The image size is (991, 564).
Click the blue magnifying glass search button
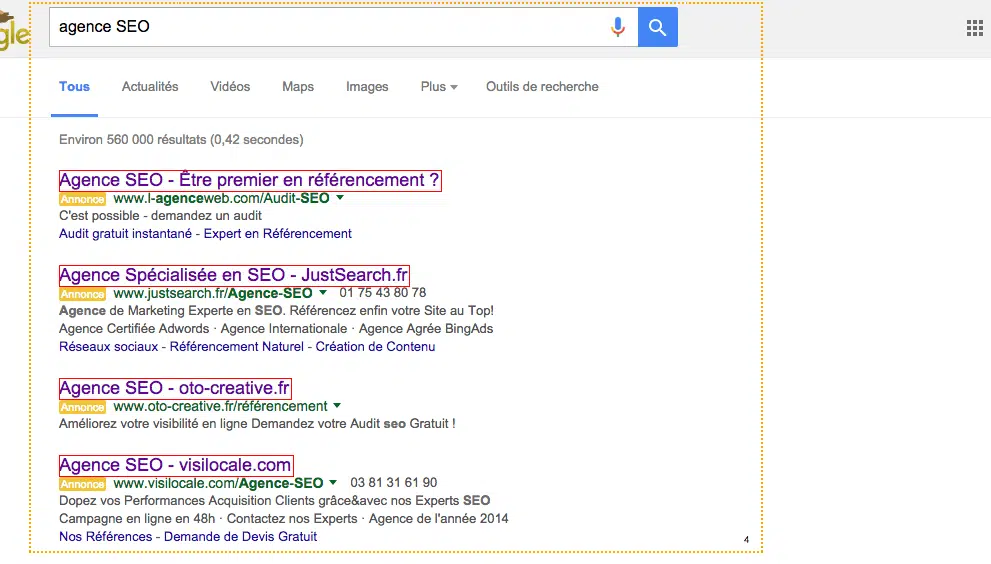point(657,27)
